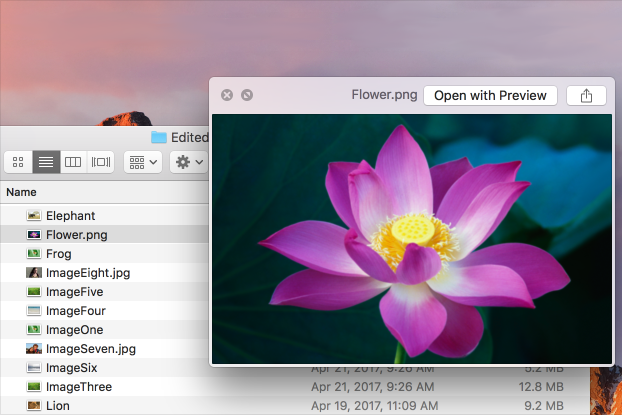The height and width of the screenshot is (415, 622).
Task: Open the gear action menu
Action: tap(189, 162)
